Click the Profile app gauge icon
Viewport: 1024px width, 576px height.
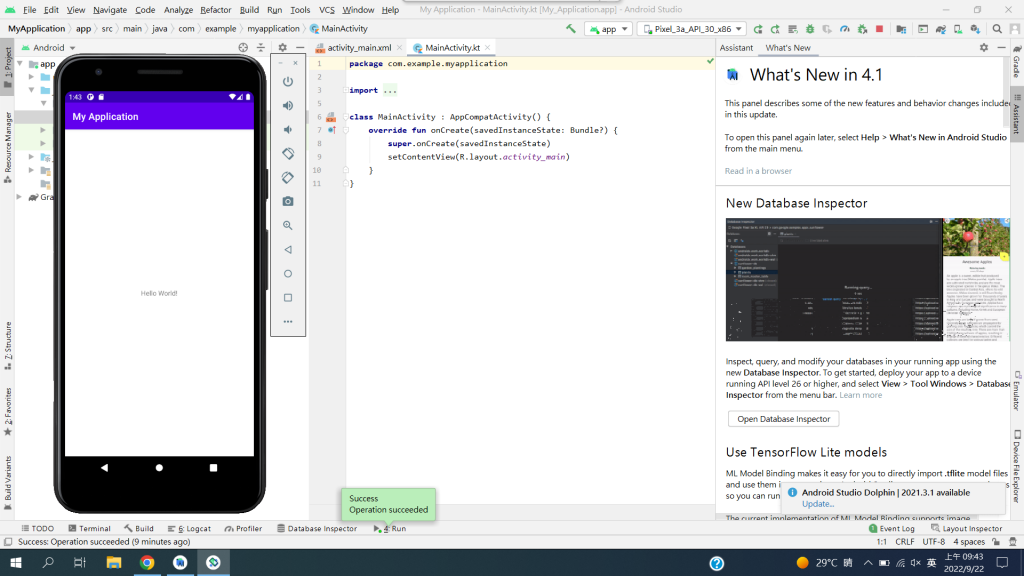844,29
